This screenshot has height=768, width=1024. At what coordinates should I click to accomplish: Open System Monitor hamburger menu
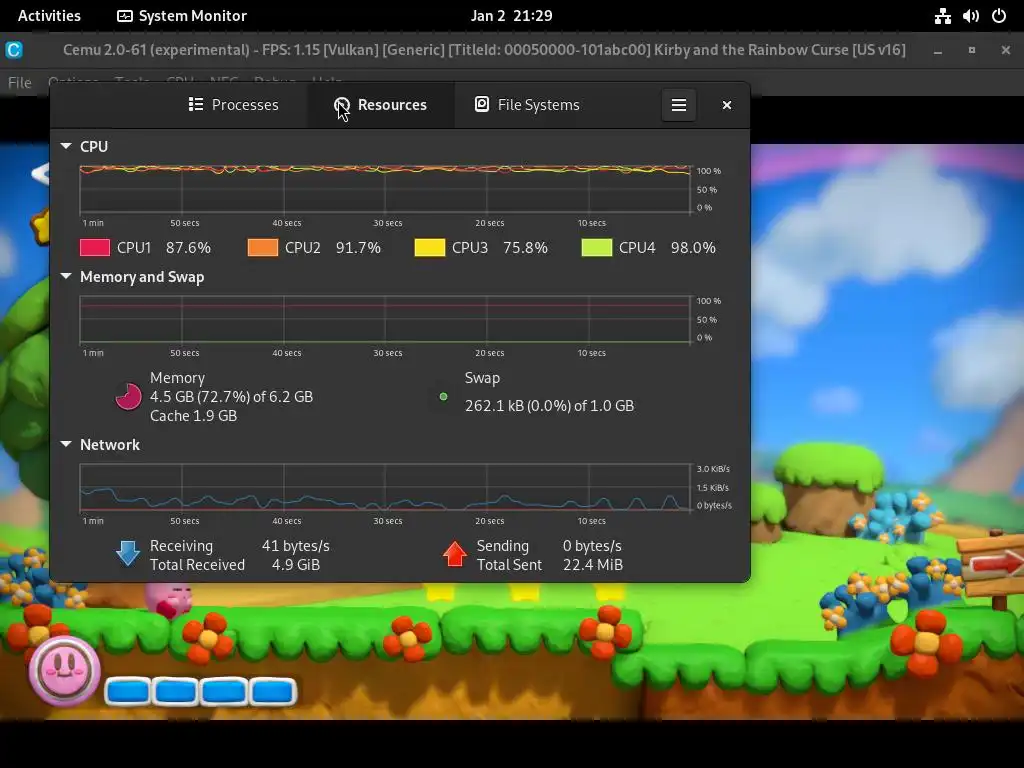point(679,105)
